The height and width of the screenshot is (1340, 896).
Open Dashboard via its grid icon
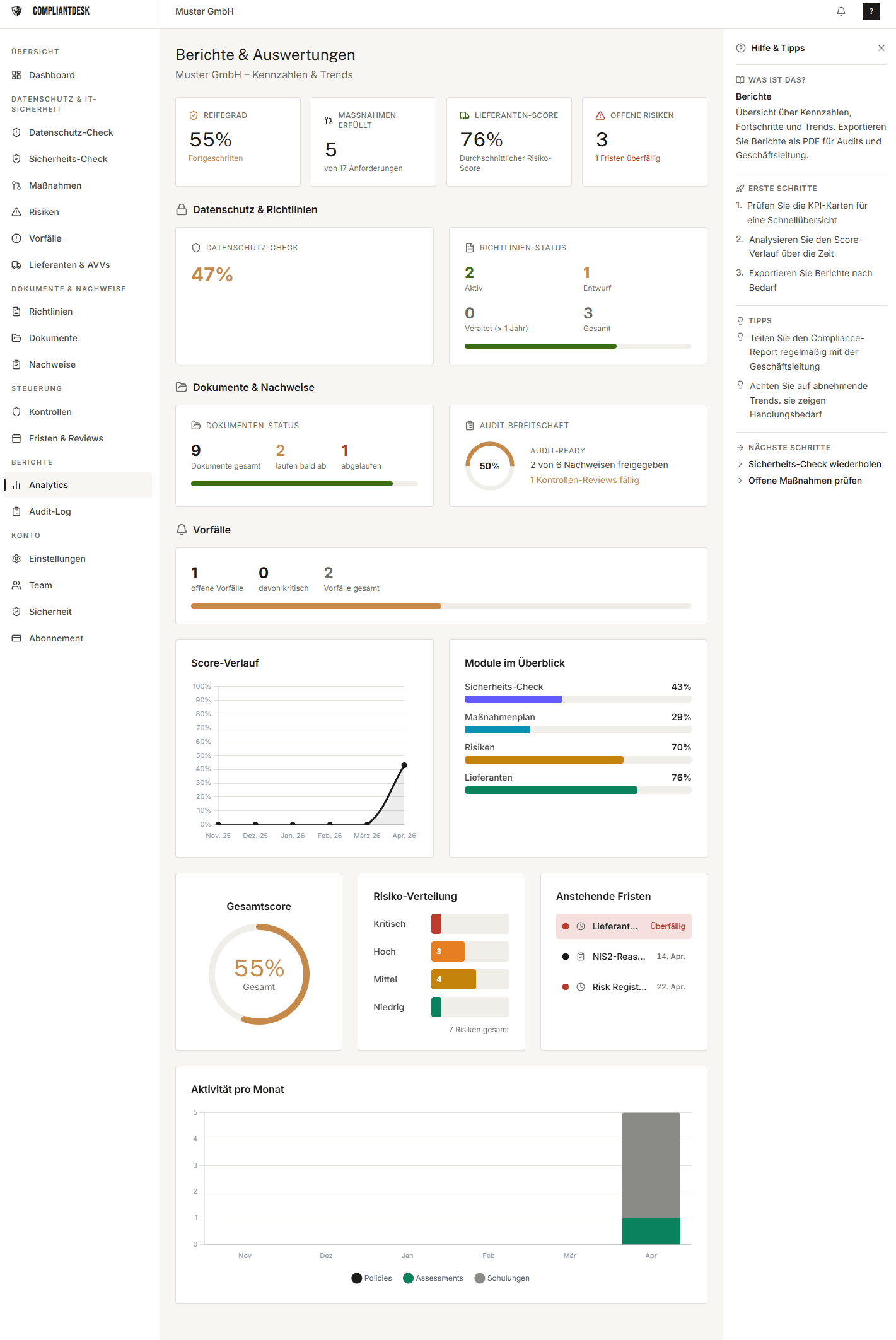tap(16, 75)
